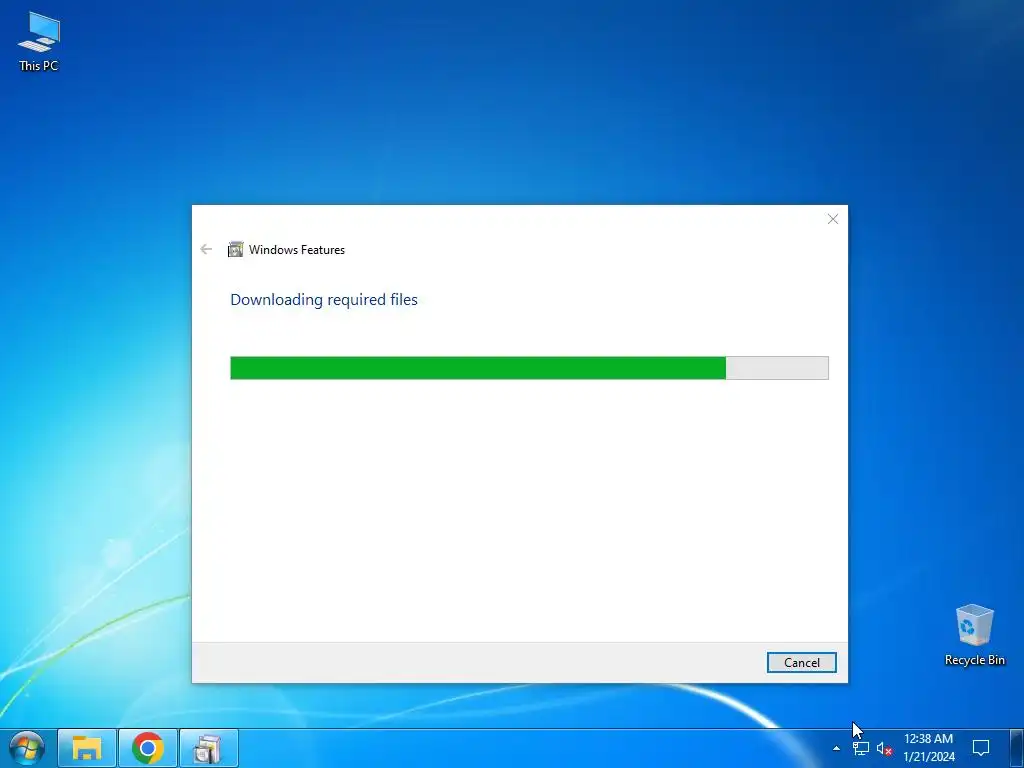Click the "Downloading required files" heading
The height and width of the screenshot is (768, 1024).
click(324, 300)
